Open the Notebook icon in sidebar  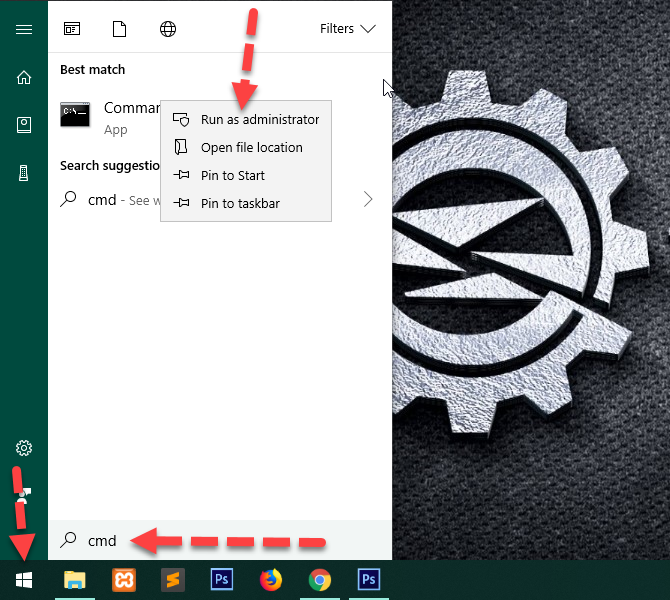pyautogui.click(x=24, y=125)
